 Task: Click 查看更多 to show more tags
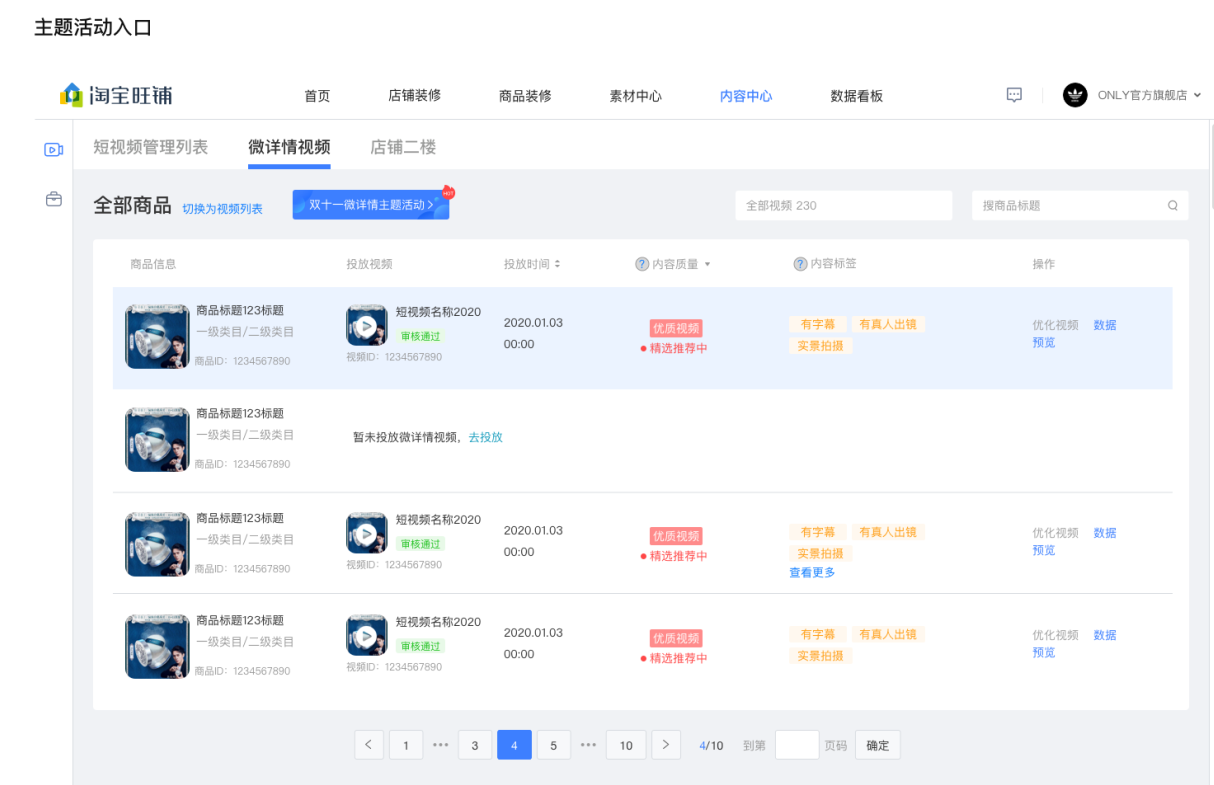click(x=812, y=573)
